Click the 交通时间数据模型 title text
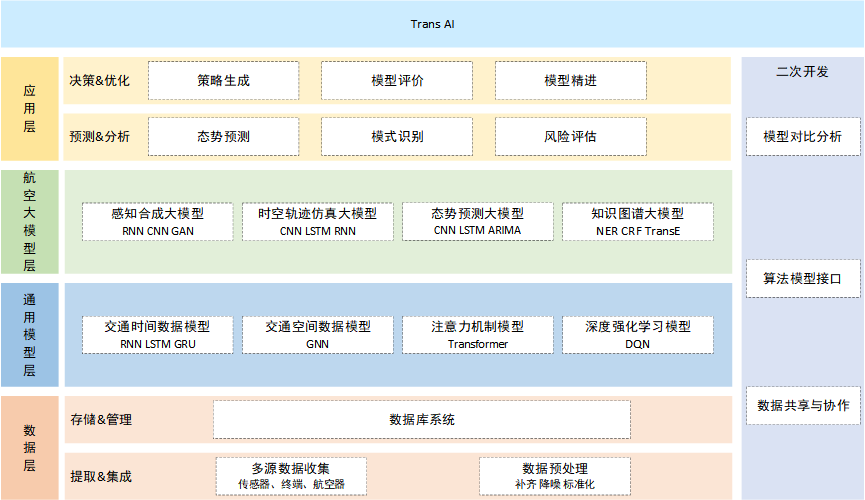 158,327
